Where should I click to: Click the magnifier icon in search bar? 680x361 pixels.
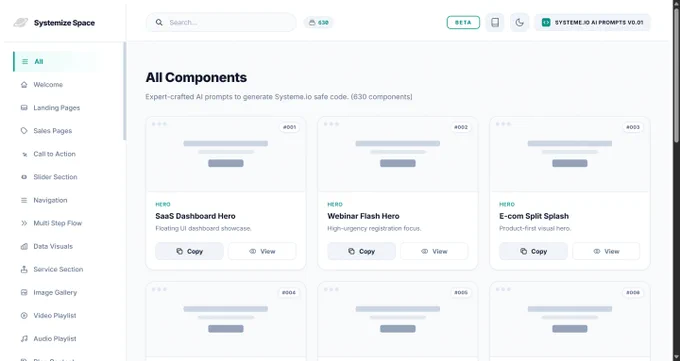pyautogui.click(x=159, y=23)
